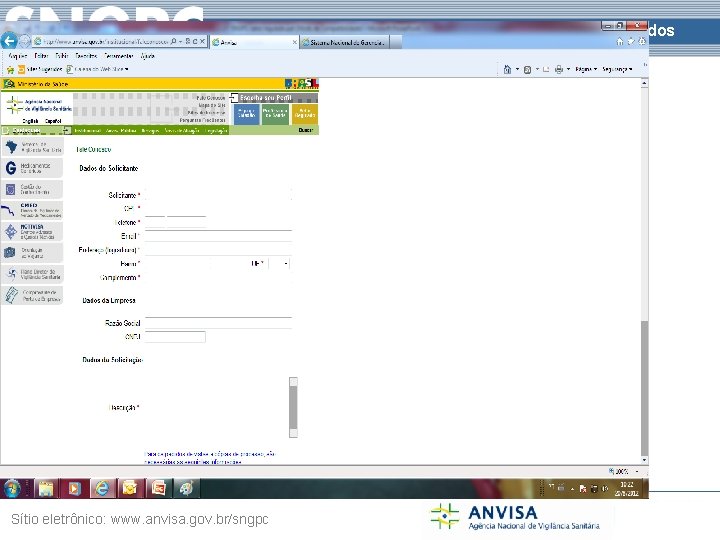Open the Comprovante de Porte de Empresa item
This screenshot has height=540, width=720.
32,295
